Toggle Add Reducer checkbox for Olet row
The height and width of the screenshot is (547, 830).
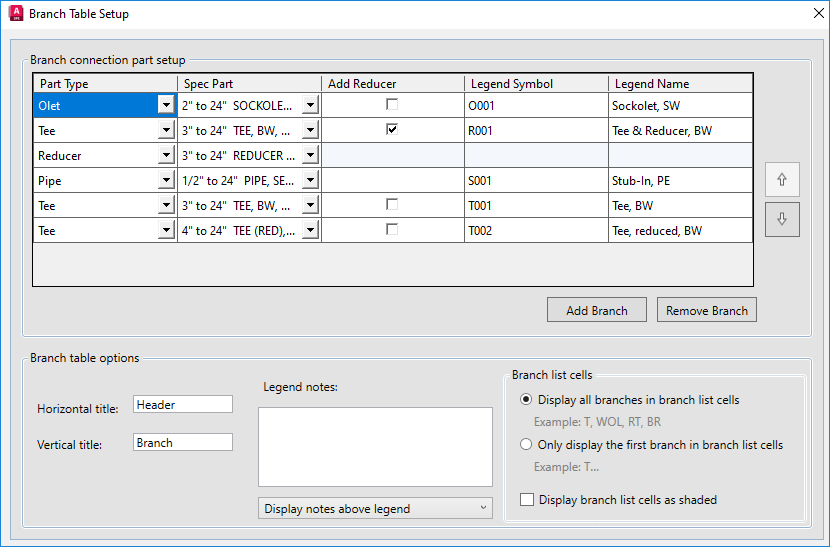pyautogui.click(x=393, y=104)
